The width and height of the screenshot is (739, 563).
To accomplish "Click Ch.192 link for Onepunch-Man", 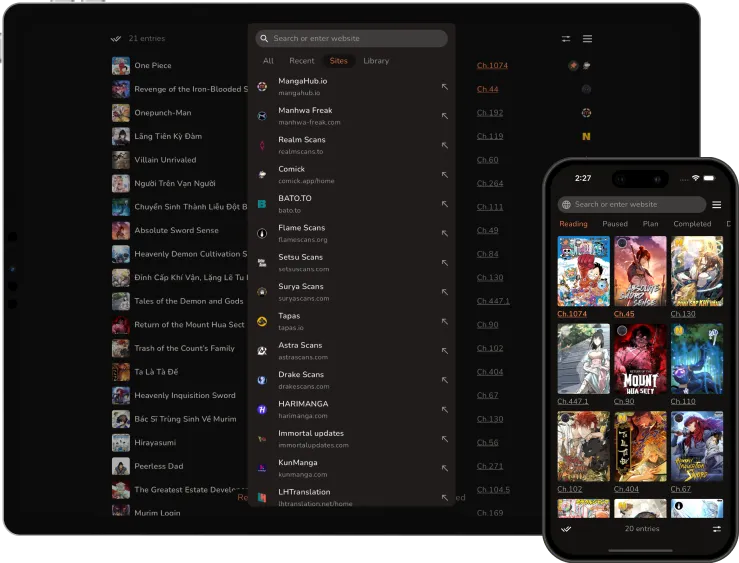I will pos(489,113).
